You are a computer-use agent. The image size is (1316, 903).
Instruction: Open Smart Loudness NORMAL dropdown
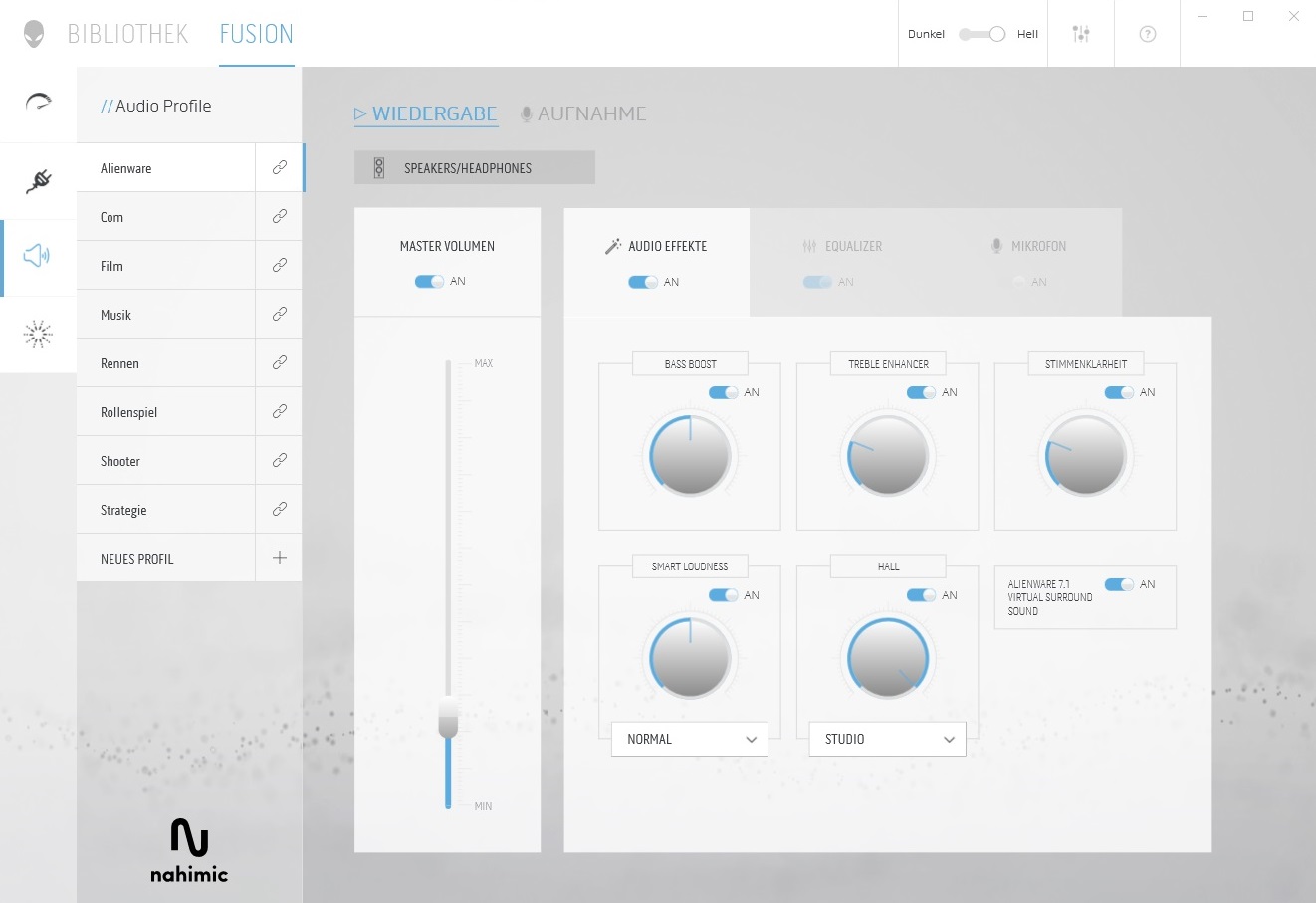click(690, 739)
